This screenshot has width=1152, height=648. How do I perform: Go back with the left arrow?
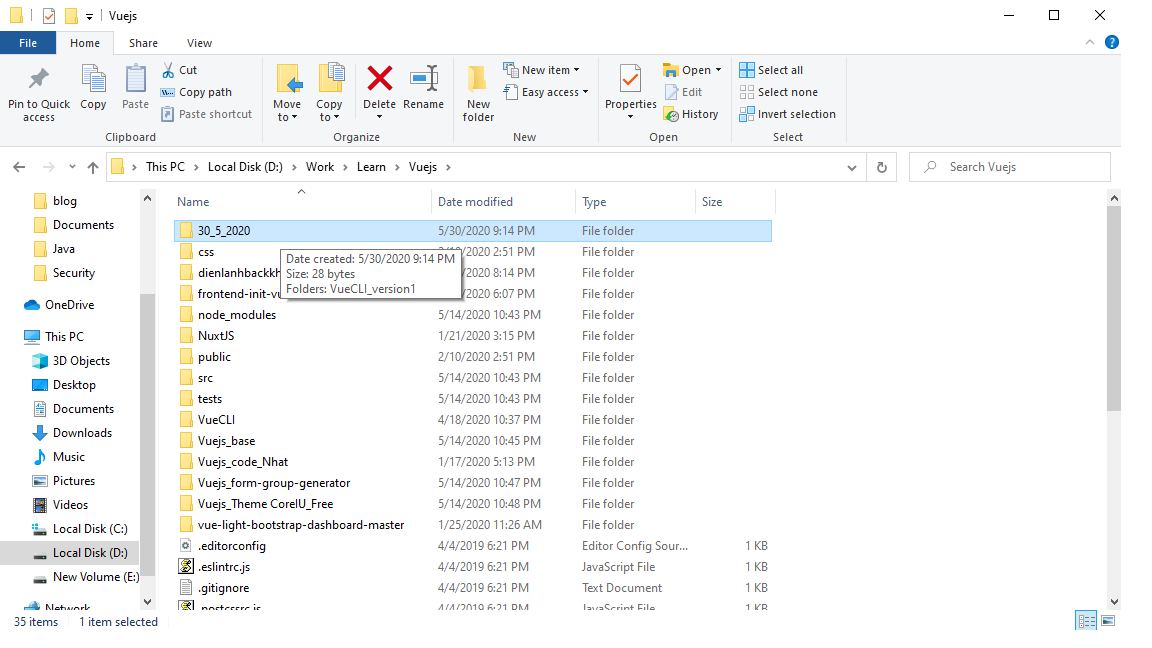pyautogui.click(x=19, y=167)
